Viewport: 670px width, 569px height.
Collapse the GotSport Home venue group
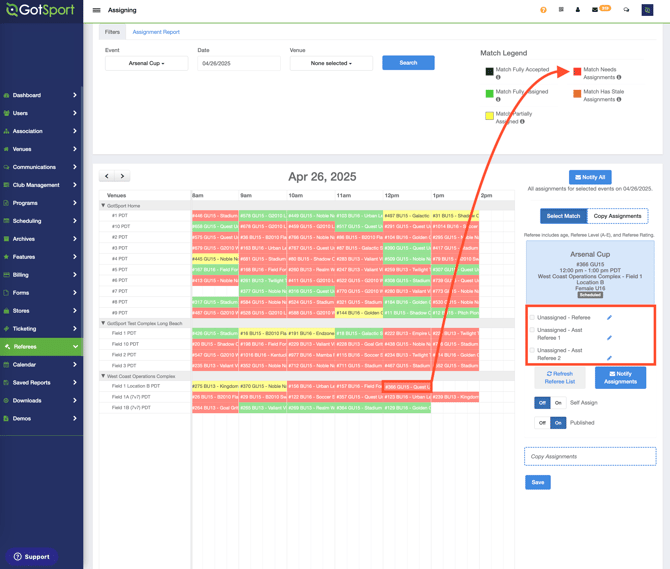coord(103,205)
